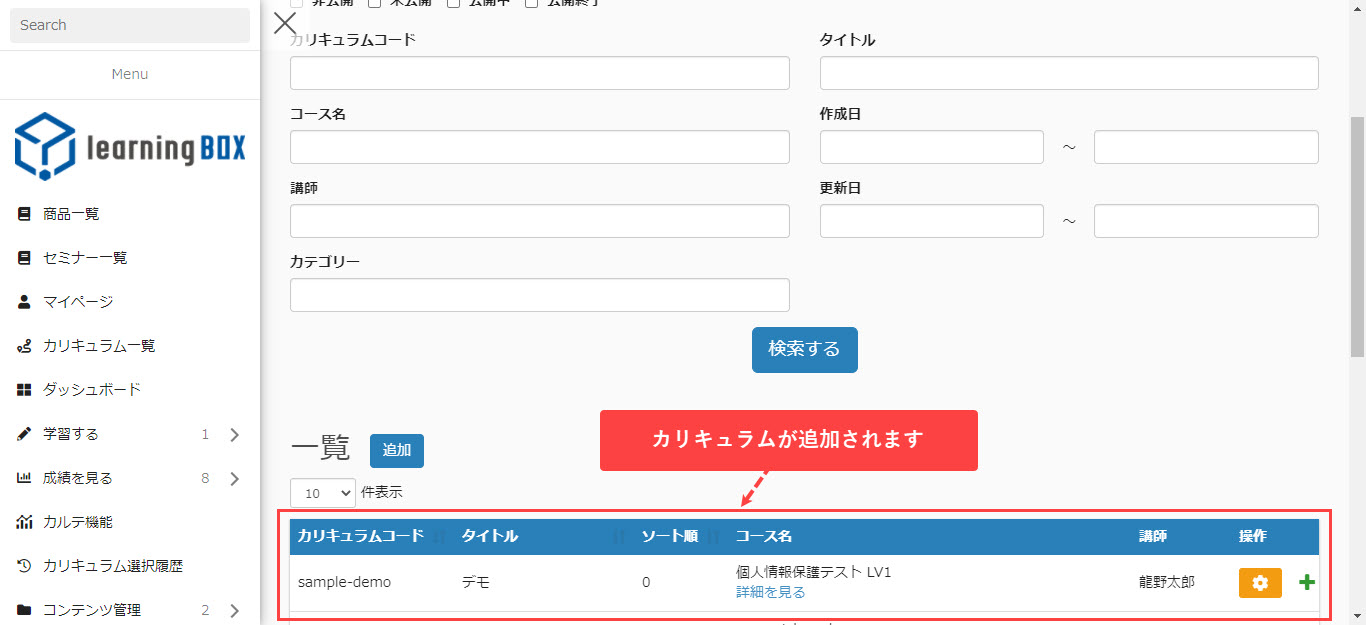Click the dashboard grid icon for ダッシュボード

(x=25, y=390)
